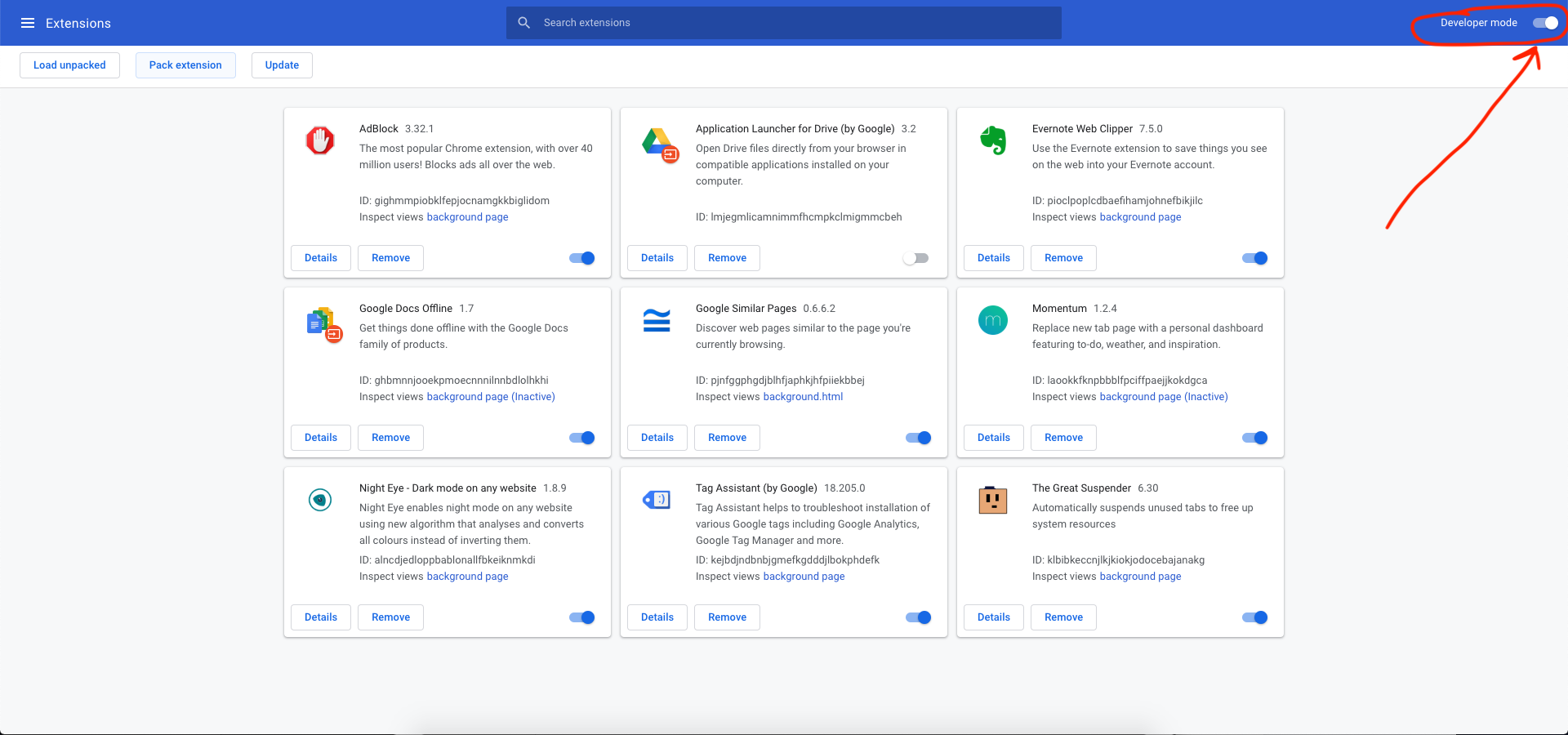
Task: Click The Great Suspender icon
Action: pos(993,500)
